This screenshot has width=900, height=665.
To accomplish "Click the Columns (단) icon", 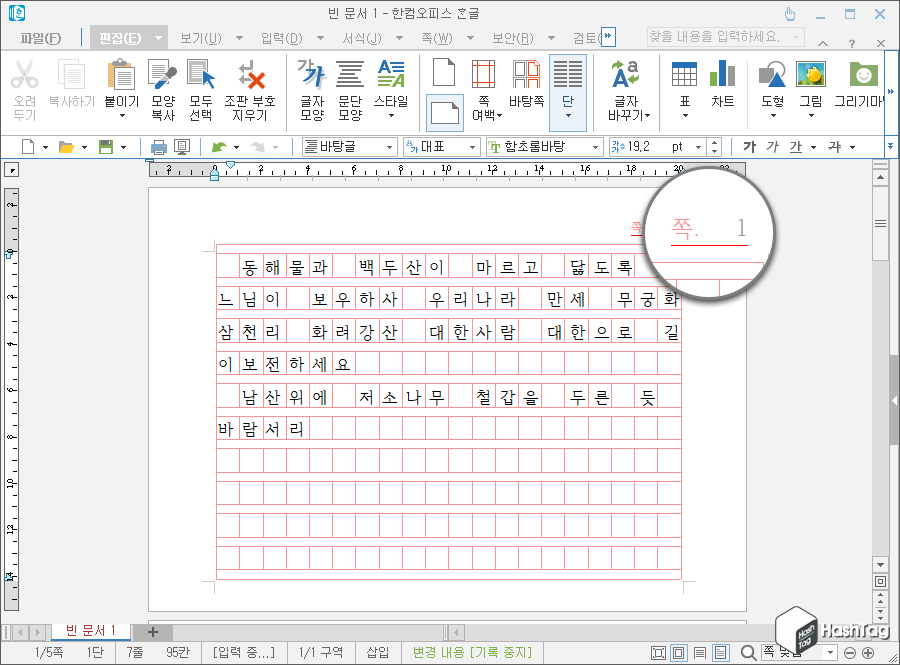I will [x=568, y=75].
